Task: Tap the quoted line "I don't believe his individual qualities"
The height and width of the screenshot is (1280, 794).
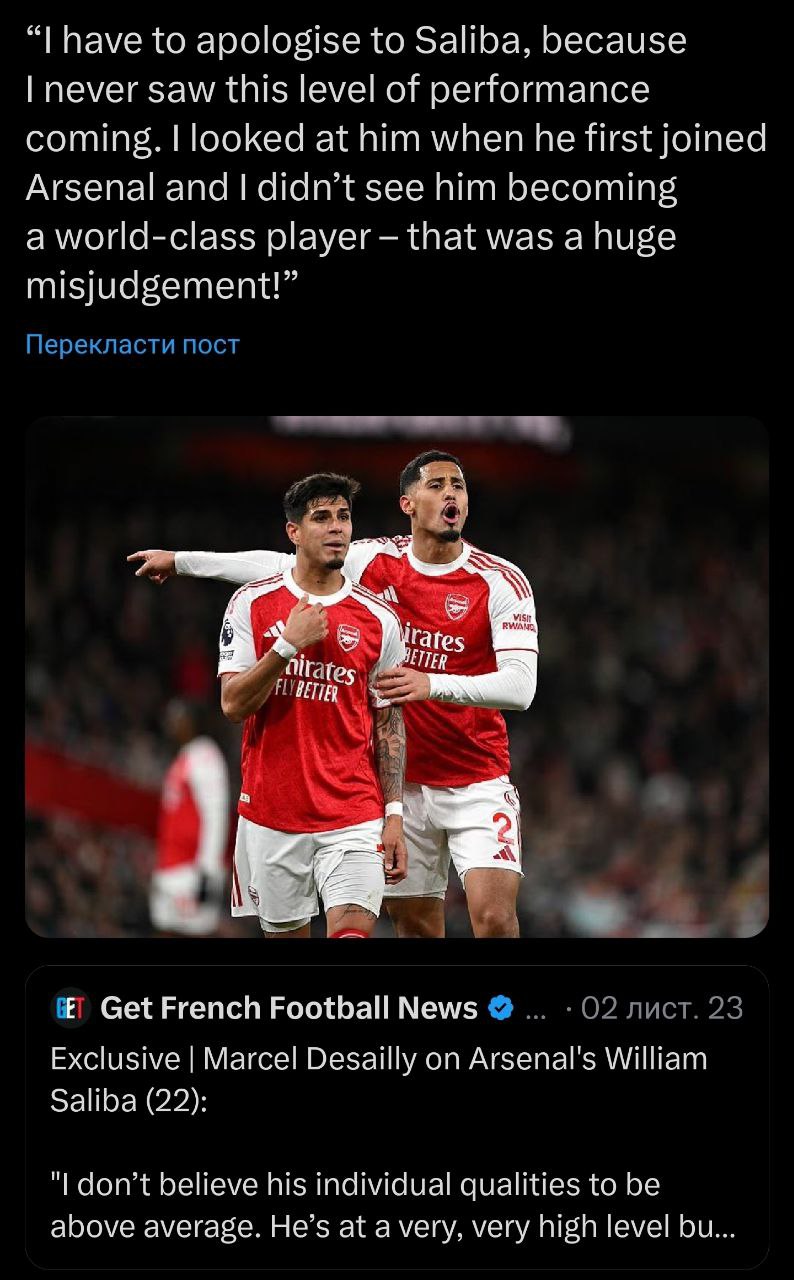Action: point(355,1185)
